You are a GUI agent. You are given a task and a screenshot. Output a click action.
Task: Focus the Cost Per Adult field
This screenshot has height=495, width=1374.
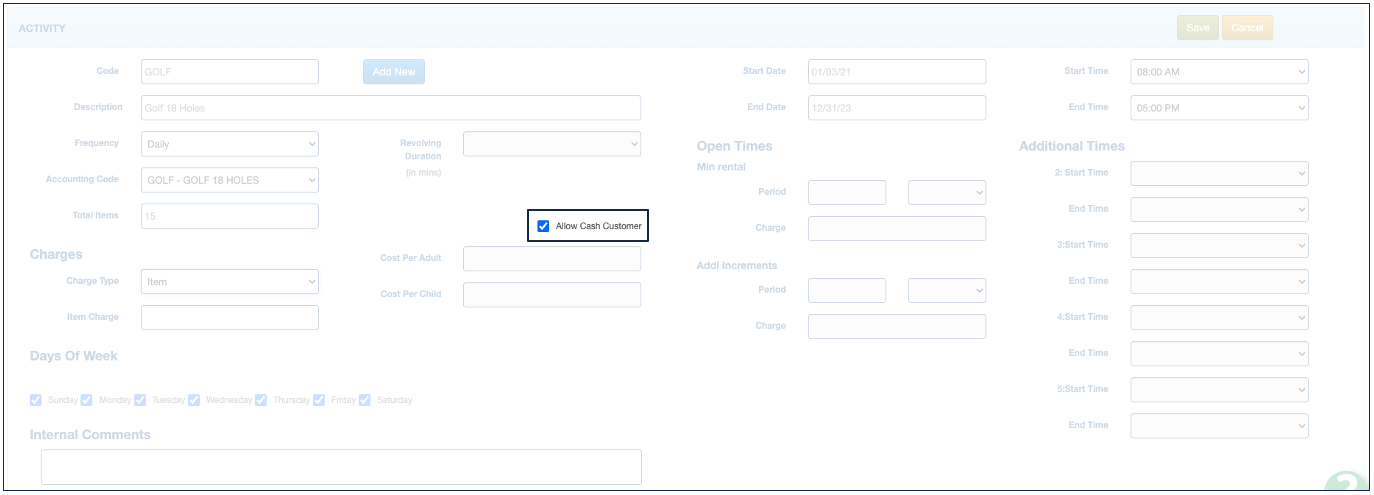[551, 259]
